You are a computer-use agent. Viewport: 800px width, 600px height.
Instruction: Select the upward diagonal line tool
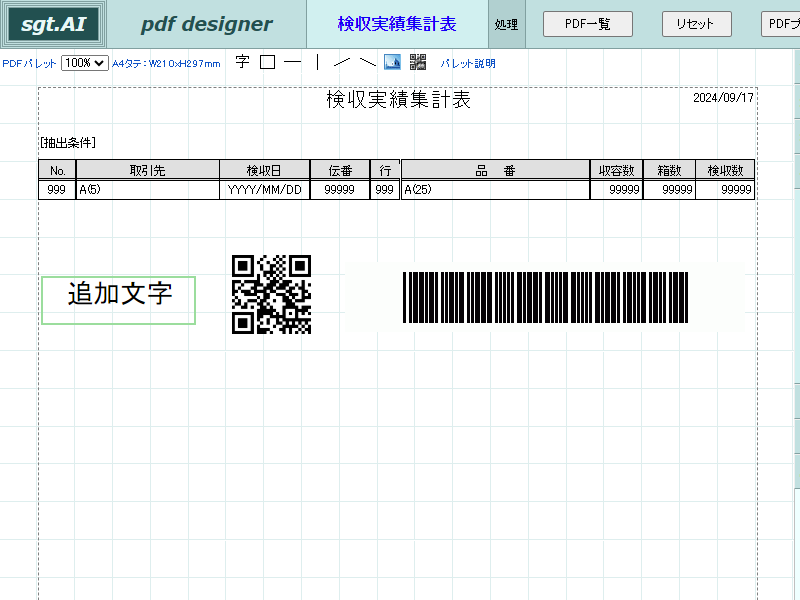342,62
